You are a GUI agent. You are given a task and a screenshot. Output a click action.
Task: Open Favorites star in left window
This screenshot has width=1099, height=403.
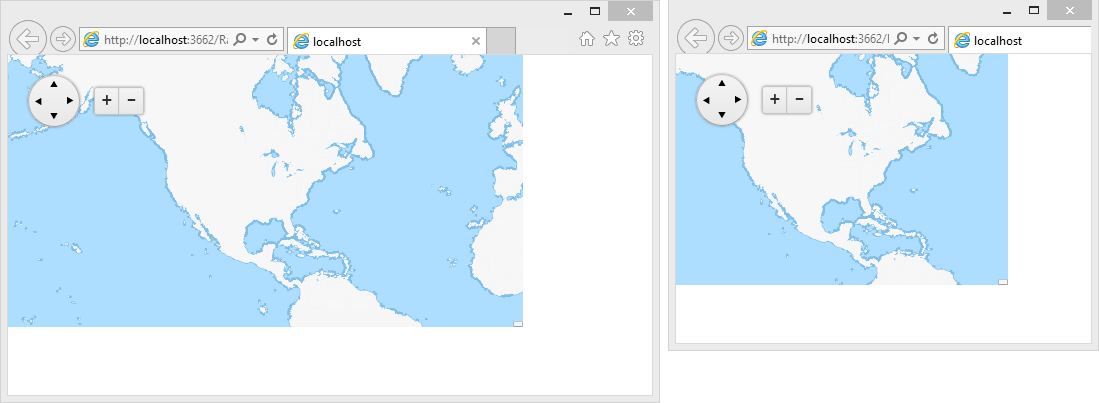(x=612, y=39)
